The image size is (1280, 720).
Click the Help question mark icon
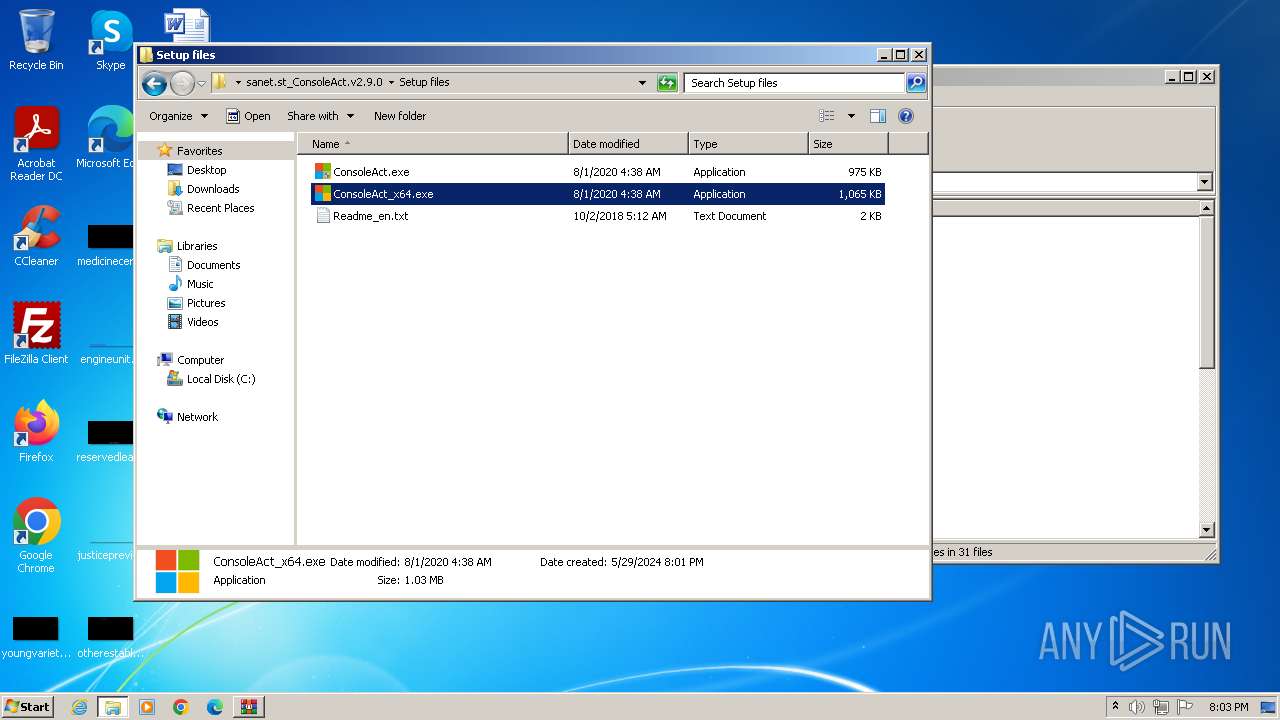click(906, 116)
